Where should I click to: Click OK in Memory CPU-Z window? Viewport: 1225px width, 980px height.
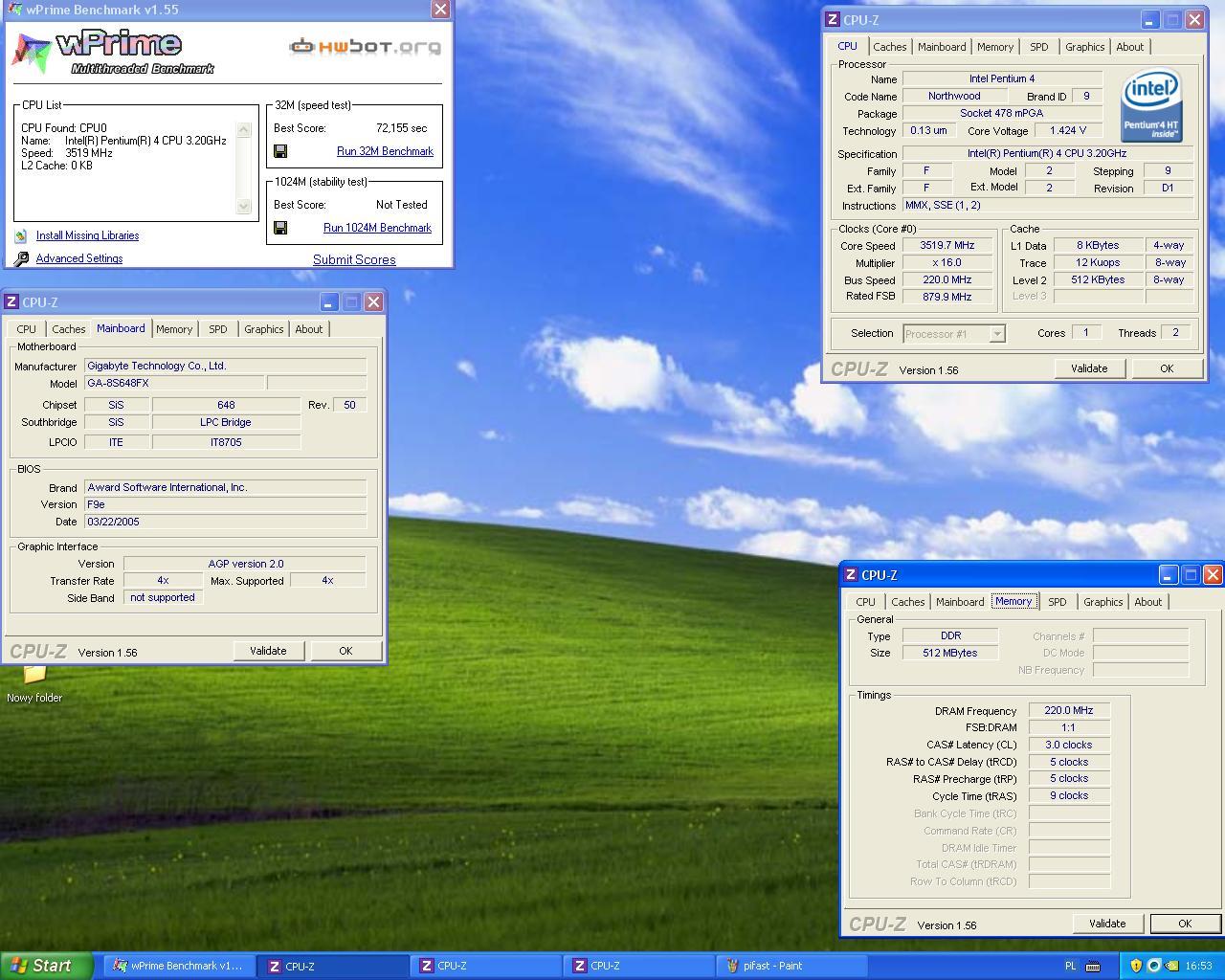[1185, 924]
